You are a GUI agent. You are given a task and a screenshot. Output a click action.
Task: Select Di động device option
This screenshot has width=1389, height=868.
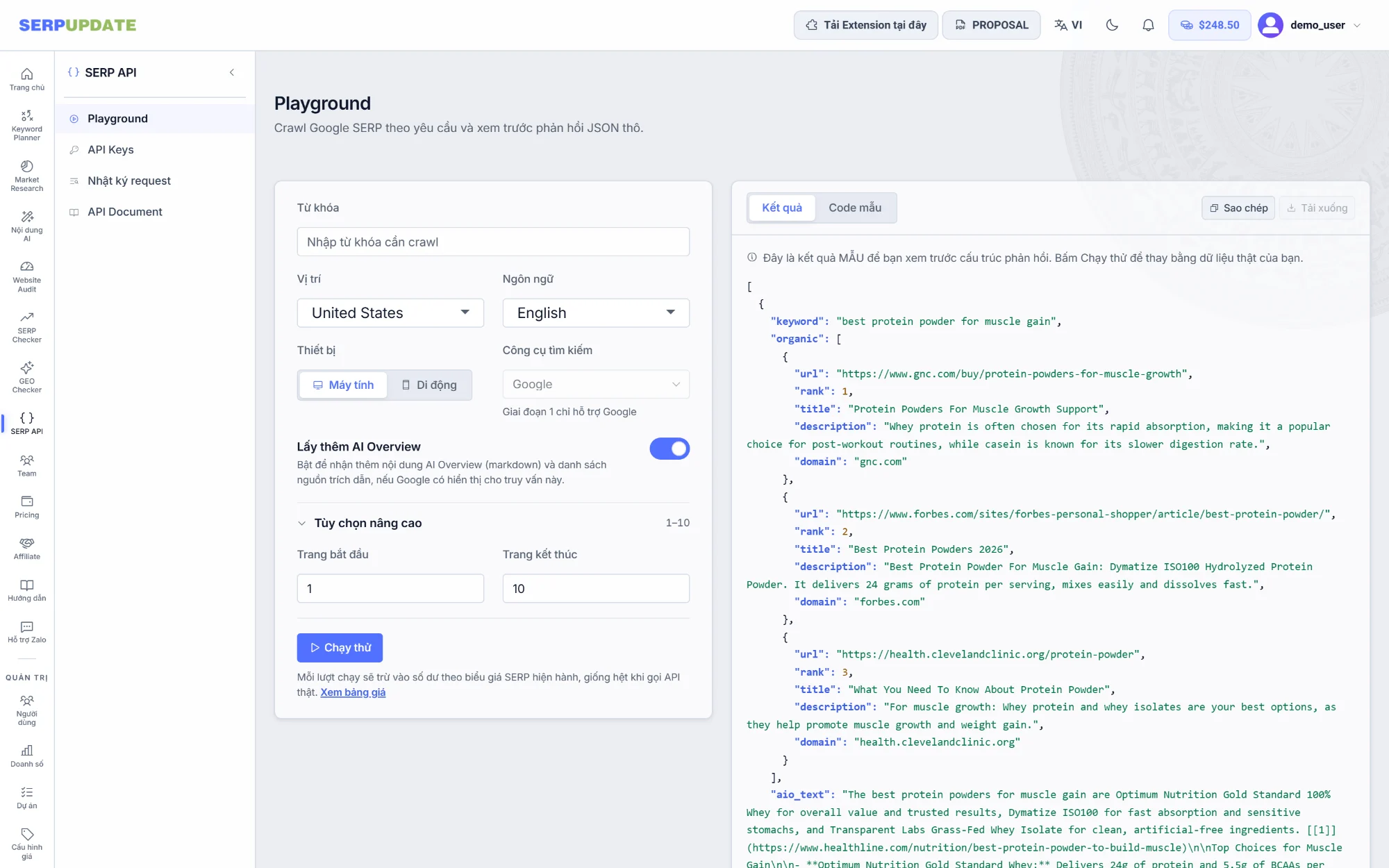point(429,385)
